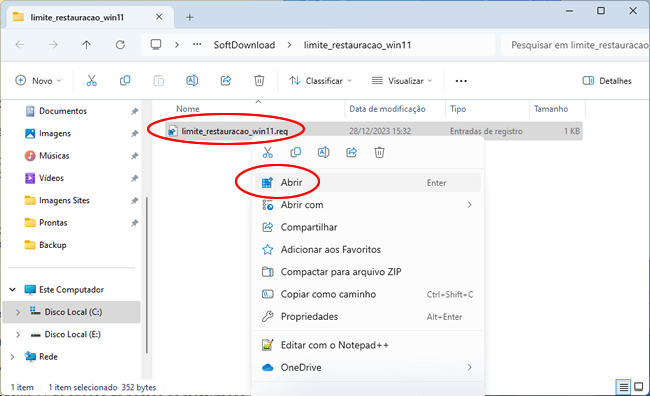Choose Abrir com in the context menu

tap(368, 205)
